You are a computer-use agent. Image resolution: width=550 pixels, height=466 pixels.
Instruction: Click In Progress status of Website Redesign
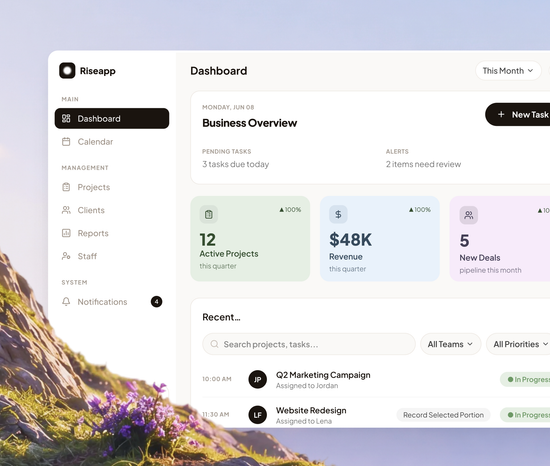[525, 415]
